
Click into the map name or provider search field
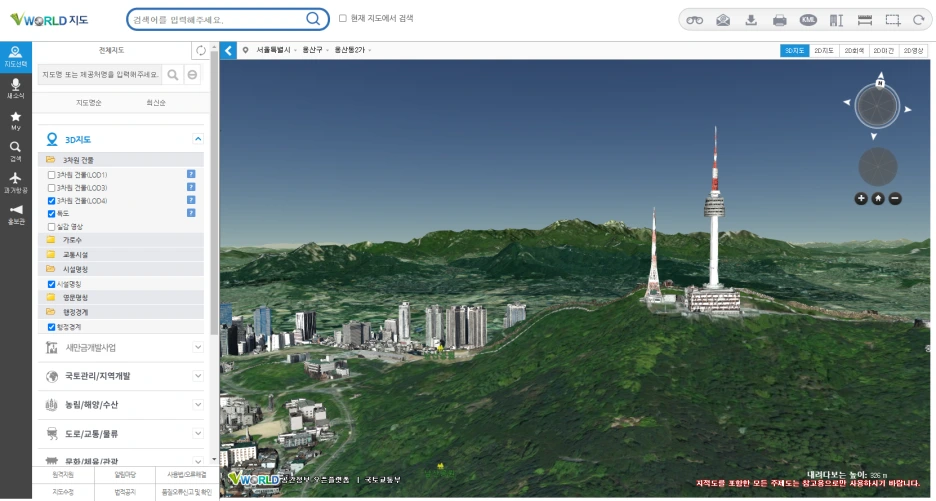tap(100, 75)
